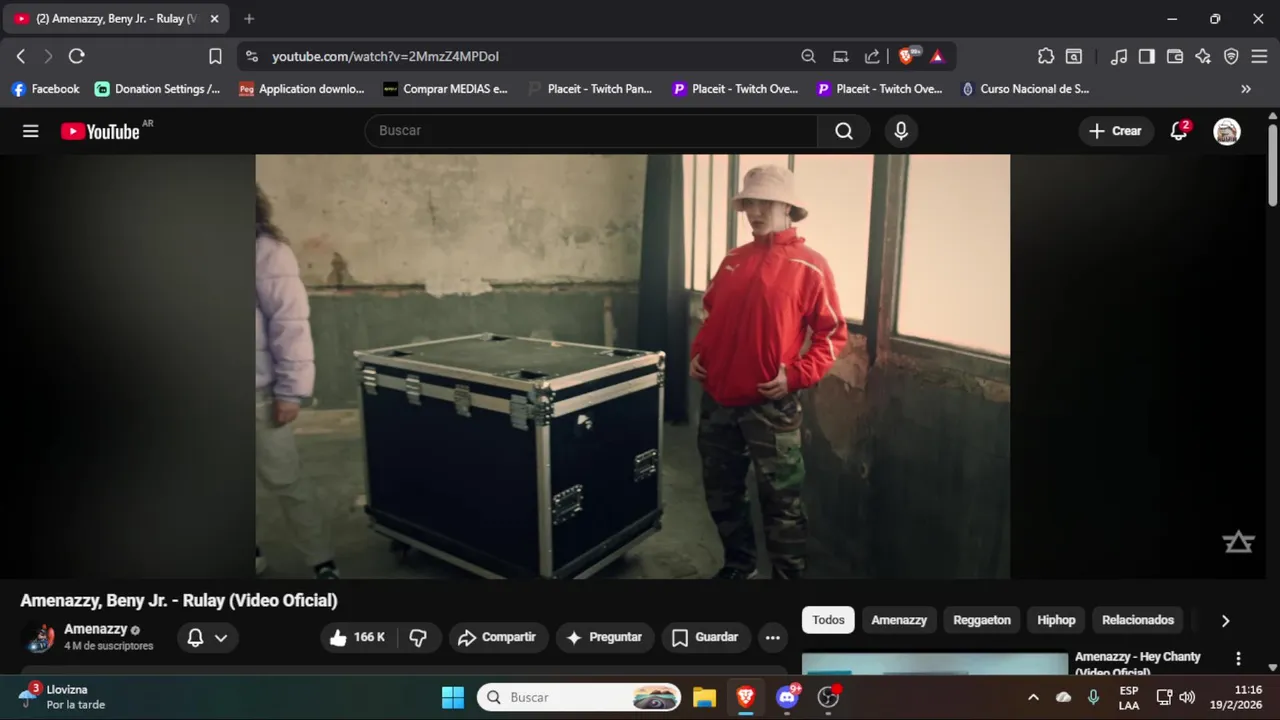Open Brave Shields lion icon
Image resolution: width=1280 pixels, height=720 pixels.
coord(906,56)
